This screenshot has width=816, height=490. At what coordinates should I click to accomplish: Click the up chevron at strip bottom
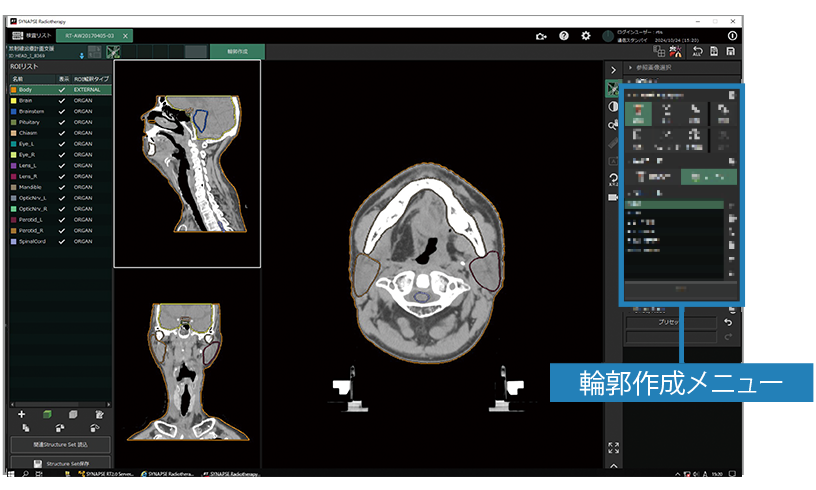[x=613, y=466]
